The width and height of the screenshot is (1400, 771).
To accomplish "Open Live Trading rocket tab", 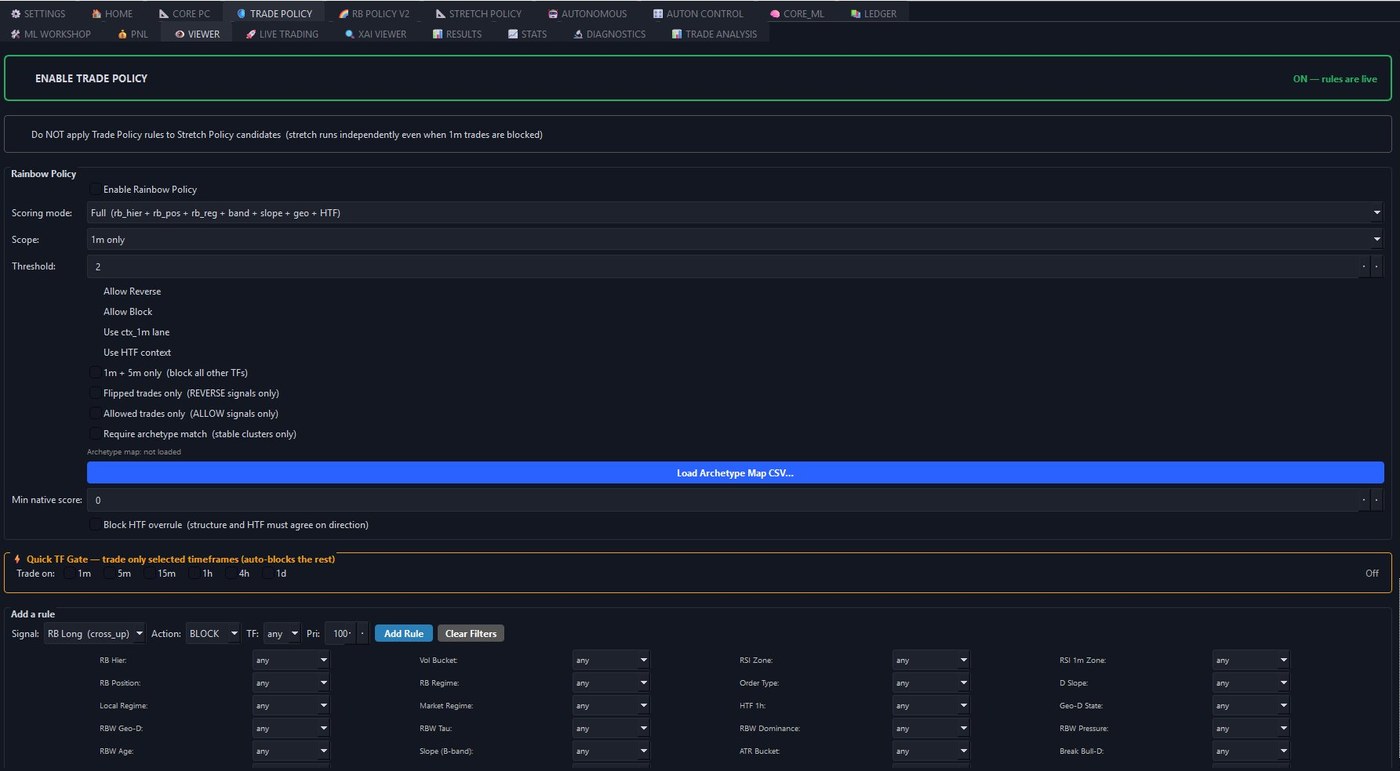I will tap(282, 34).
